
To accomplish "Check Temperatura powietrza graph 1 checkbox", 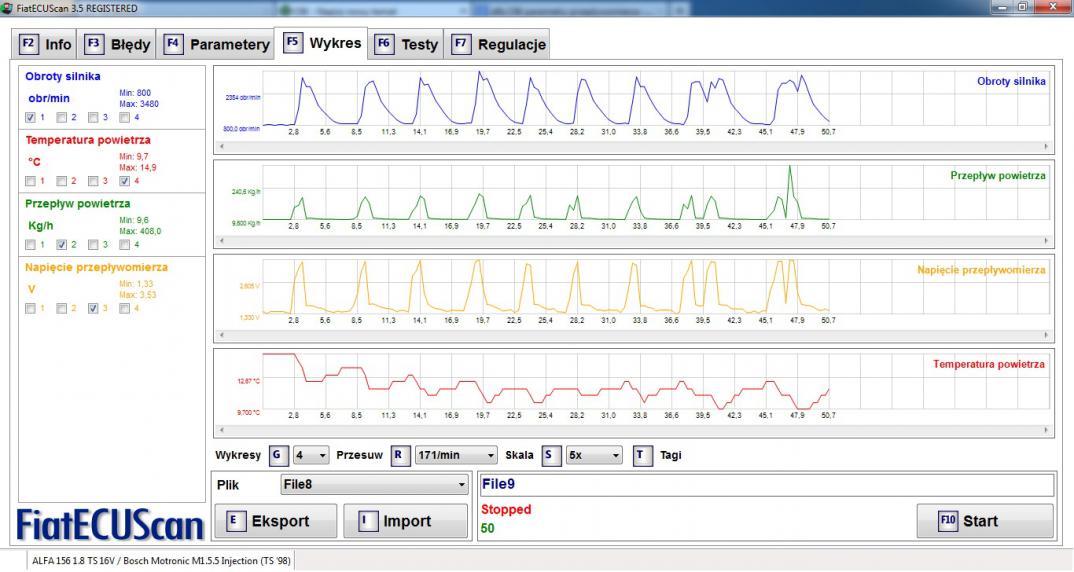I will pyautogui.click(x=30, y=181).
